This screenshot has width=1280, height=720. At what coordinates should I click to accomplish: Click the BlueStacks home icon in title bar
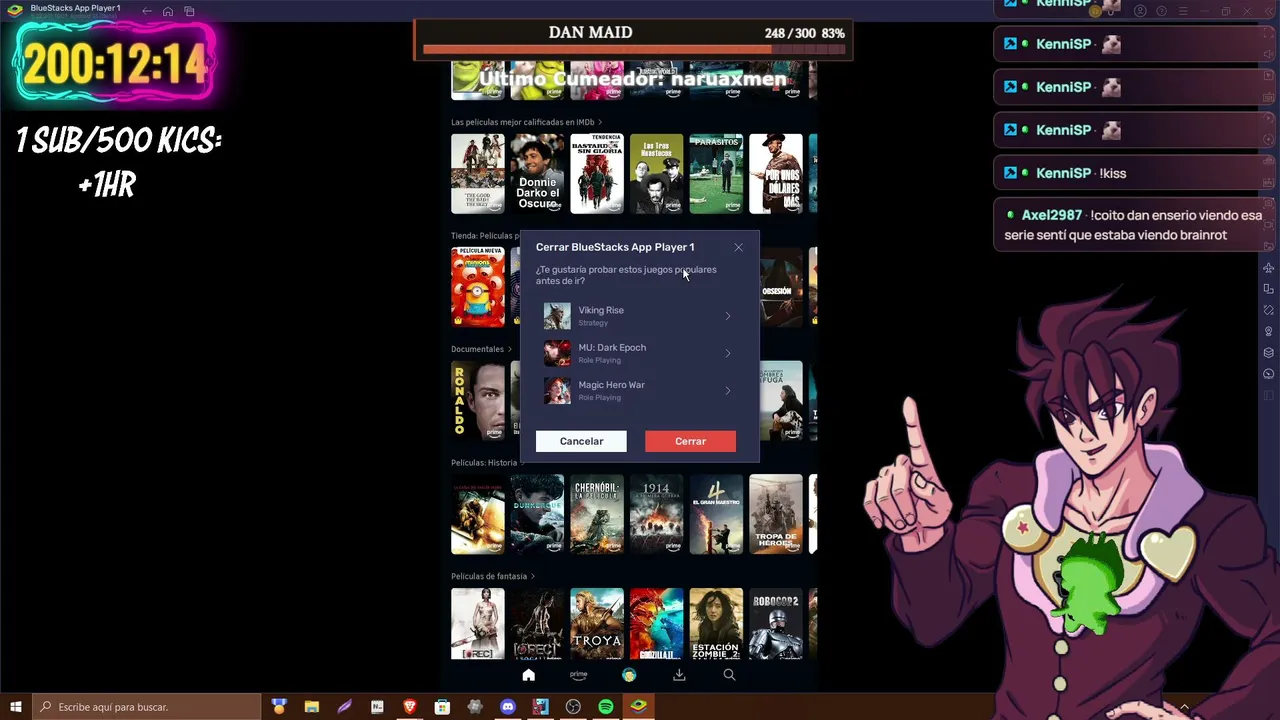tap(168, 11)
